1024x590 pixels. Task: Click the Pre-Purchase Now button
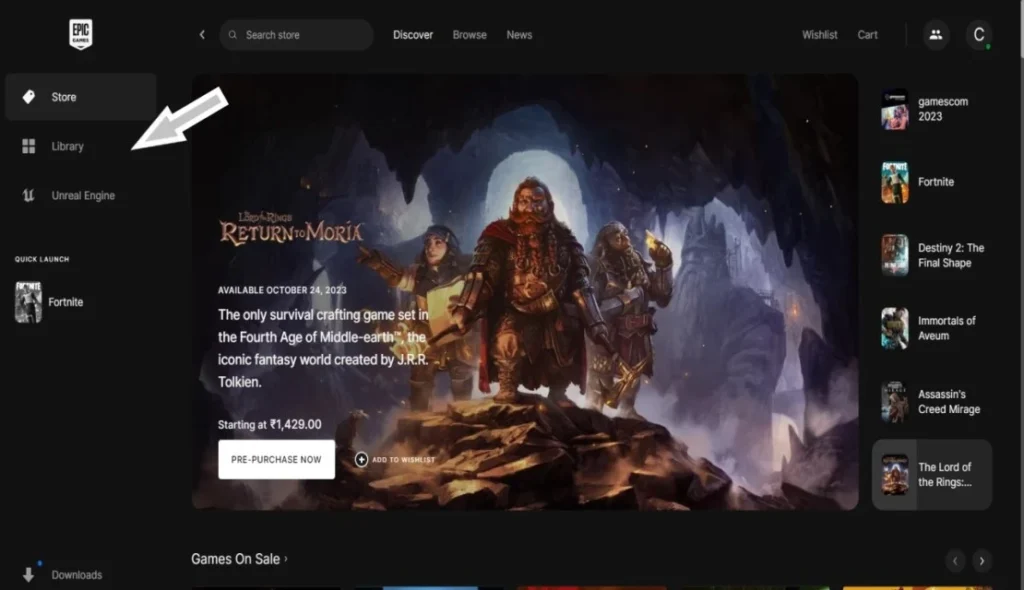(276, 459)
